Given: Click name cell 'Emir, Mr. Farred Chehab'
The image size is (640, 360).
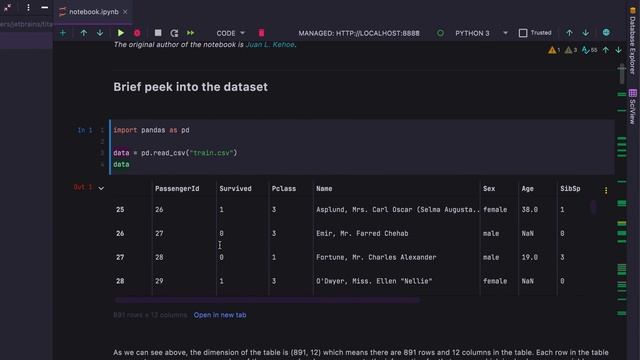Looking at the screenshot, I should click(x=362, y=233).
